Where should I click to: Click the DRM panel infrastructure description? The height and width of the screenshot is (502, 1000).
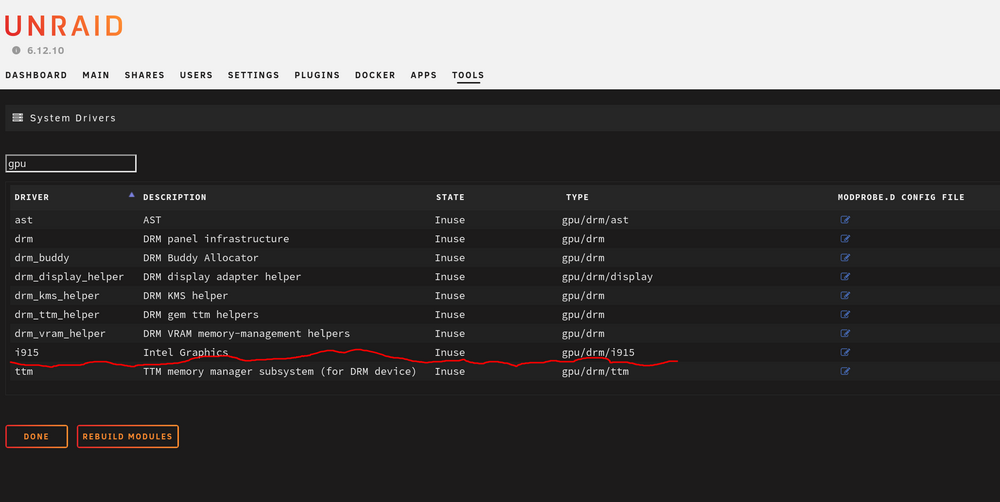[216, 239]
